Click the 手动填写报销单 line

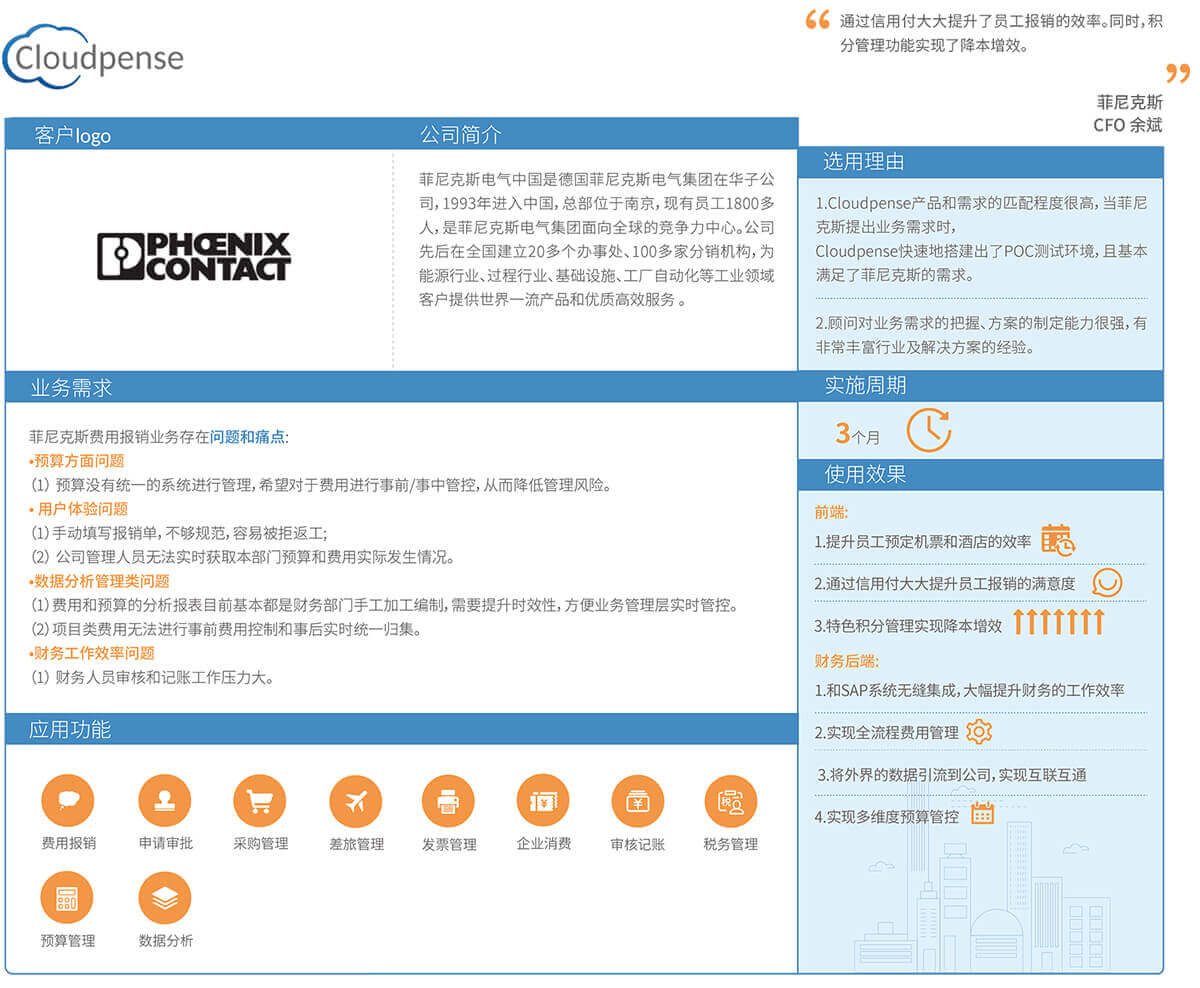pyautogui.click(x=178, y=533)
